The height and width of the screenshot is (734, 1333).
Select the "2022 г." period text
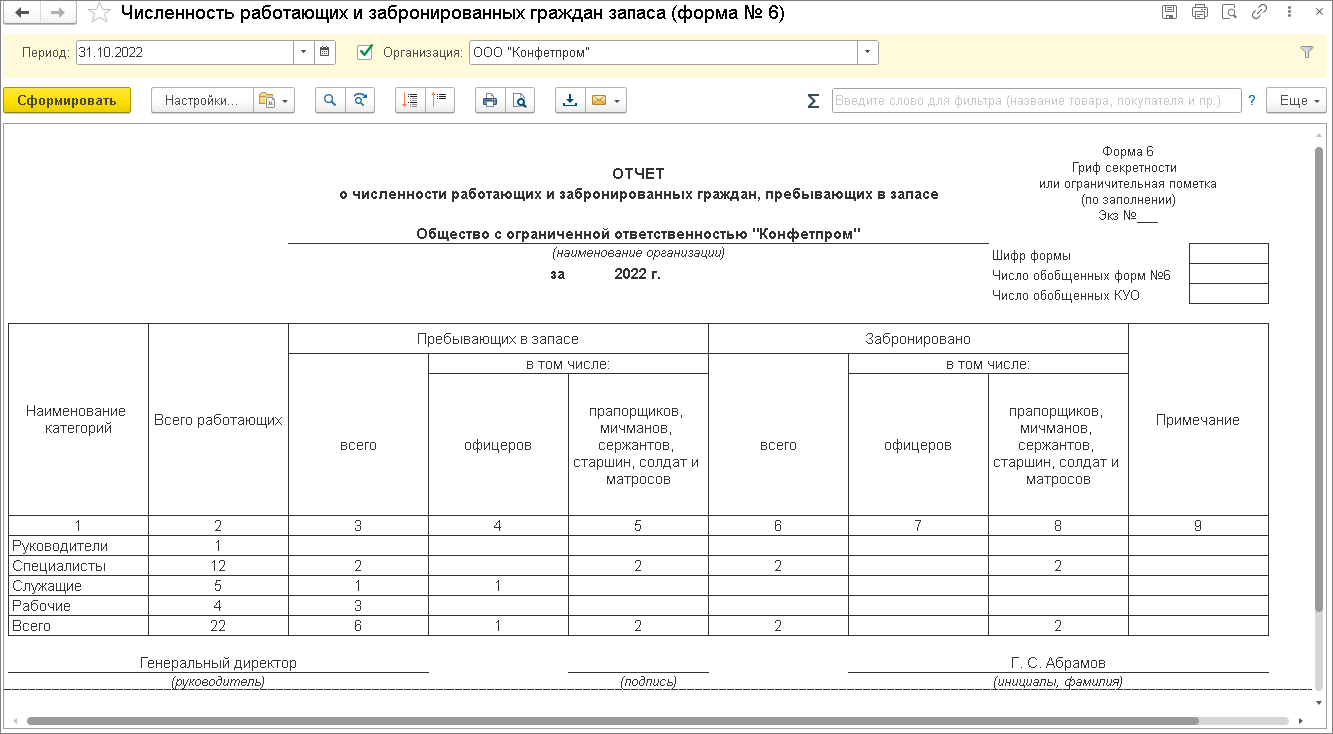click(x=637, y=274)
